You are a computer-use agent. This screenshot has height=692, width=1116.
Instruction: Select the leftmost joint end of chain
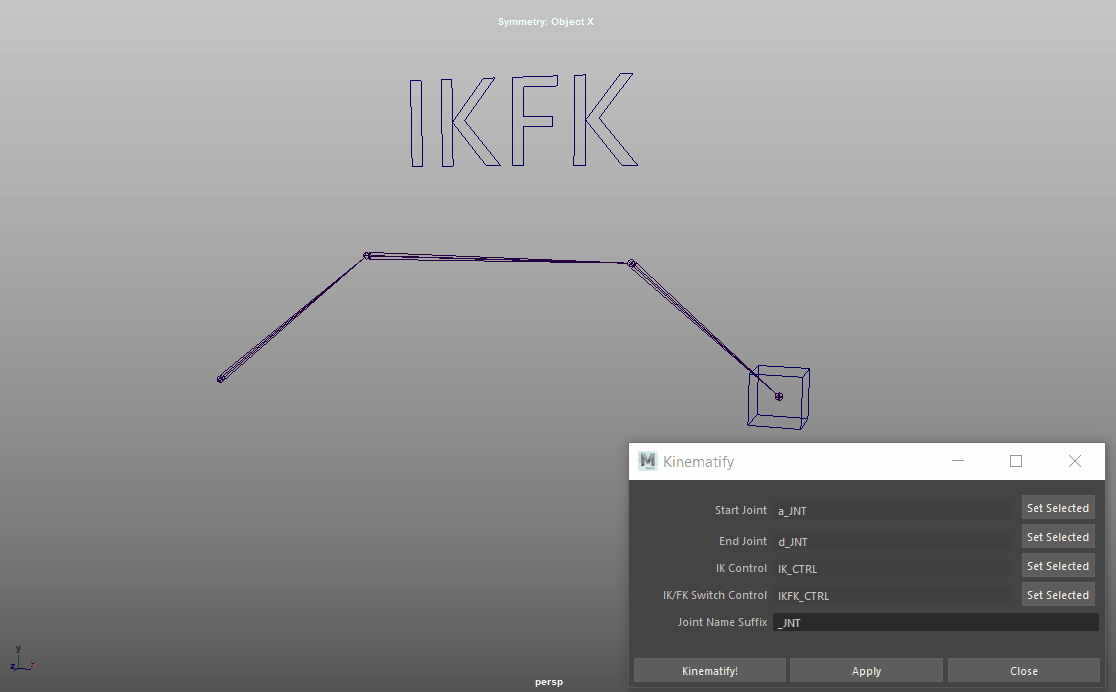click(x=221, y=379)
